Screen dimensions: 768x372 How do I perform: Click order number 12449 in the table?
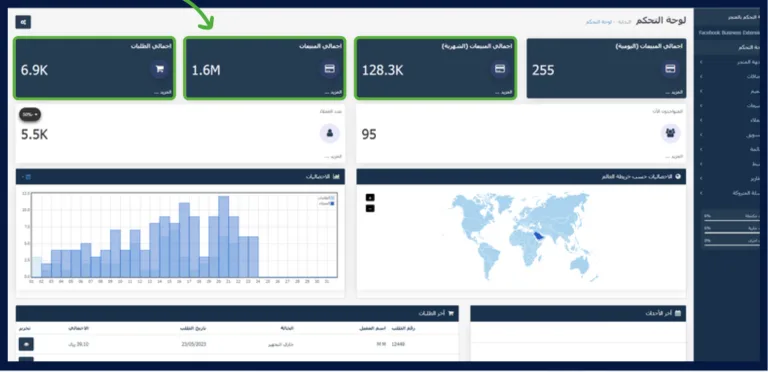[398, 345]
